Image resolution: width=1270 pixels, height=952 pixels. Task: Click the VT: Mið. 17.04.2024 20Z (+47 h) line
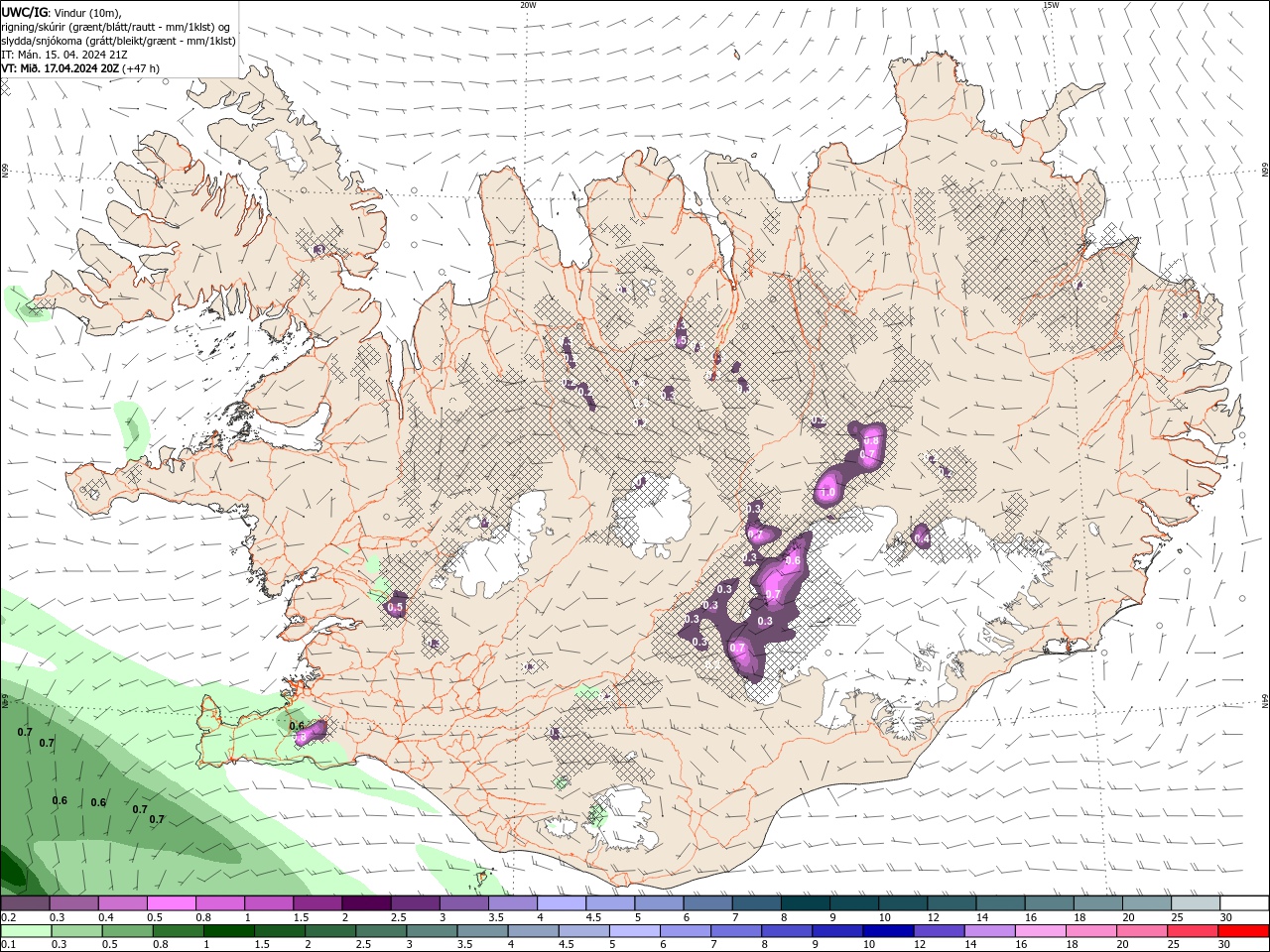[x=81, y=68]
